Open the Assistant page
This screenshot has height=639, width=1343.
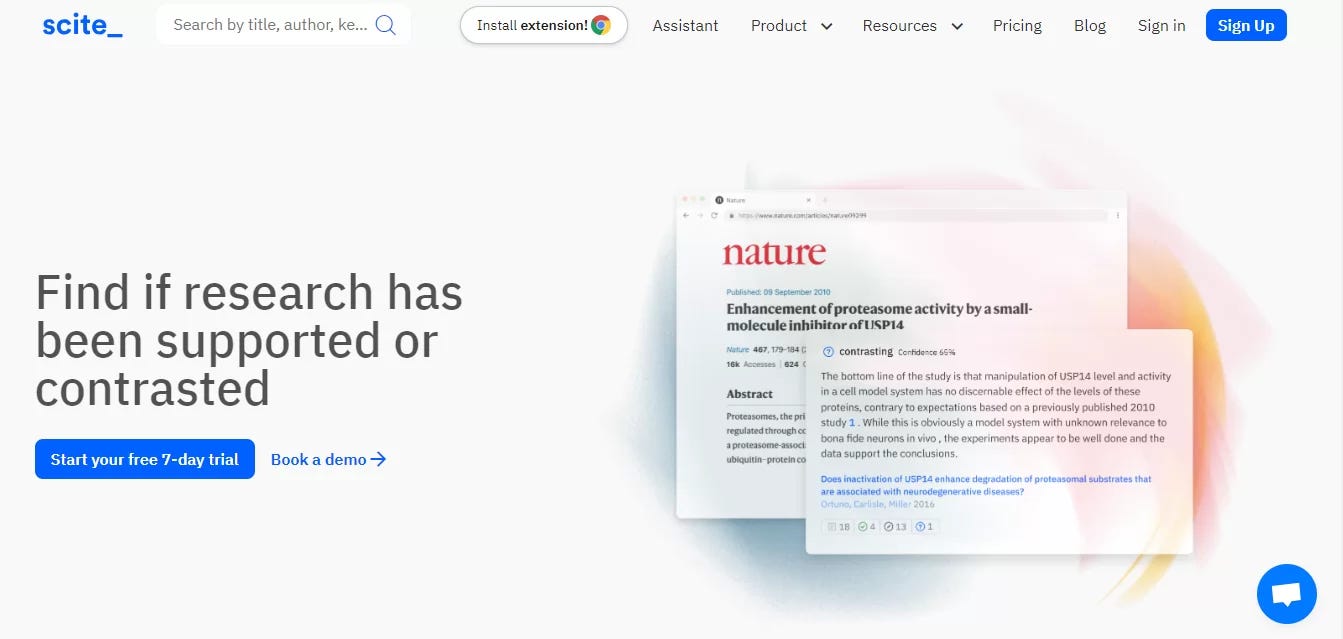click(685, 26)
